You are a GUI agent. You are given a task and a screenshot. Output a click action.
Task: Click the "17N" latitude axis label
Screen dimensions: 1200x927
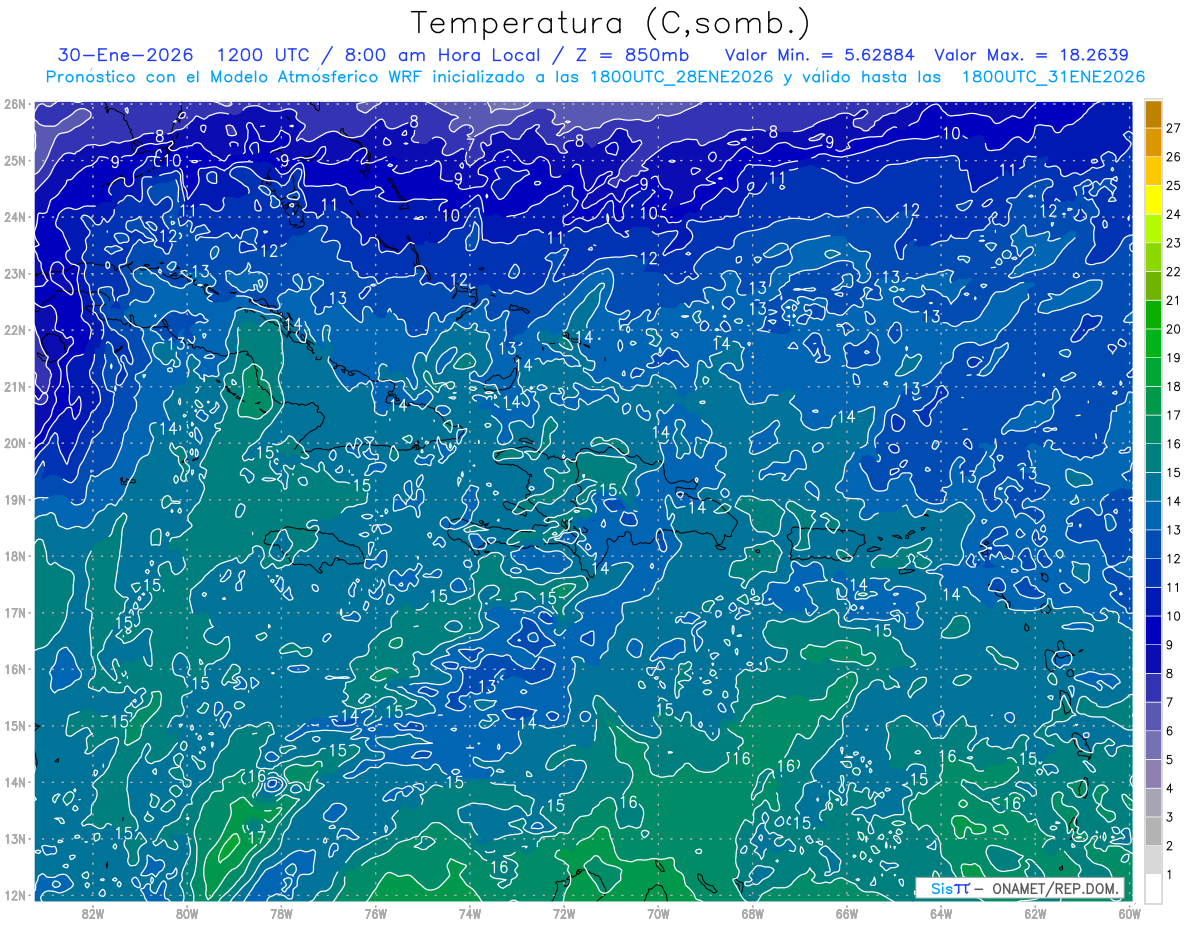(x=15, y=612)
